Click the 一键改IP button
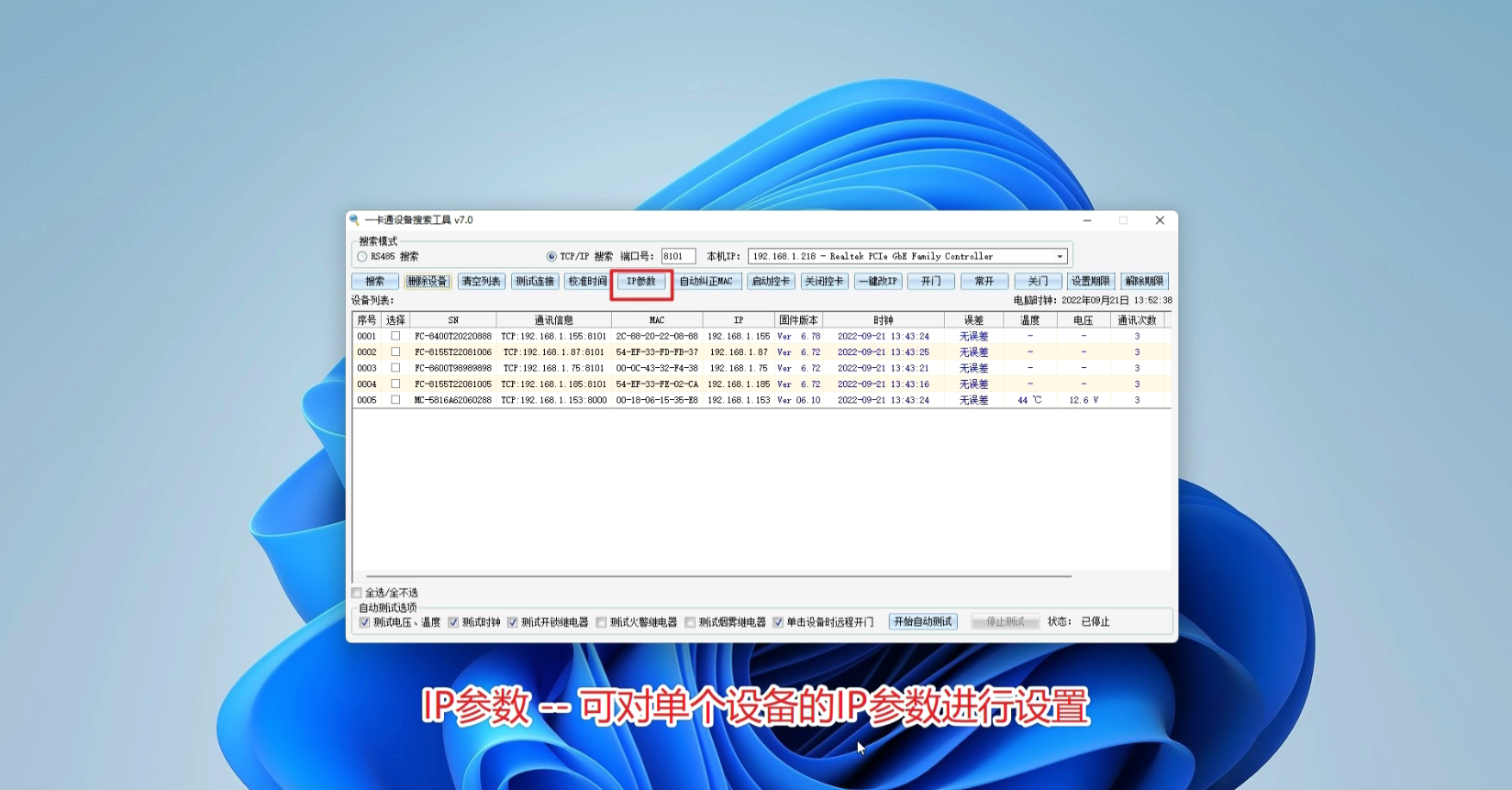This screenshot has width=1512, height=790. coord(878,282)
